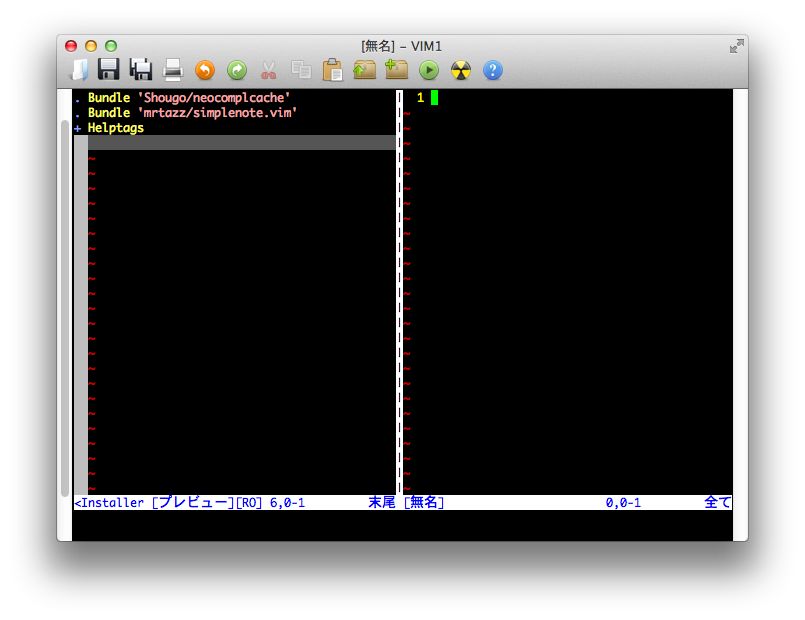Viewport: 805px width, 620px height.
Task: Print the buffer using printer icon
Action: [173, 70]
